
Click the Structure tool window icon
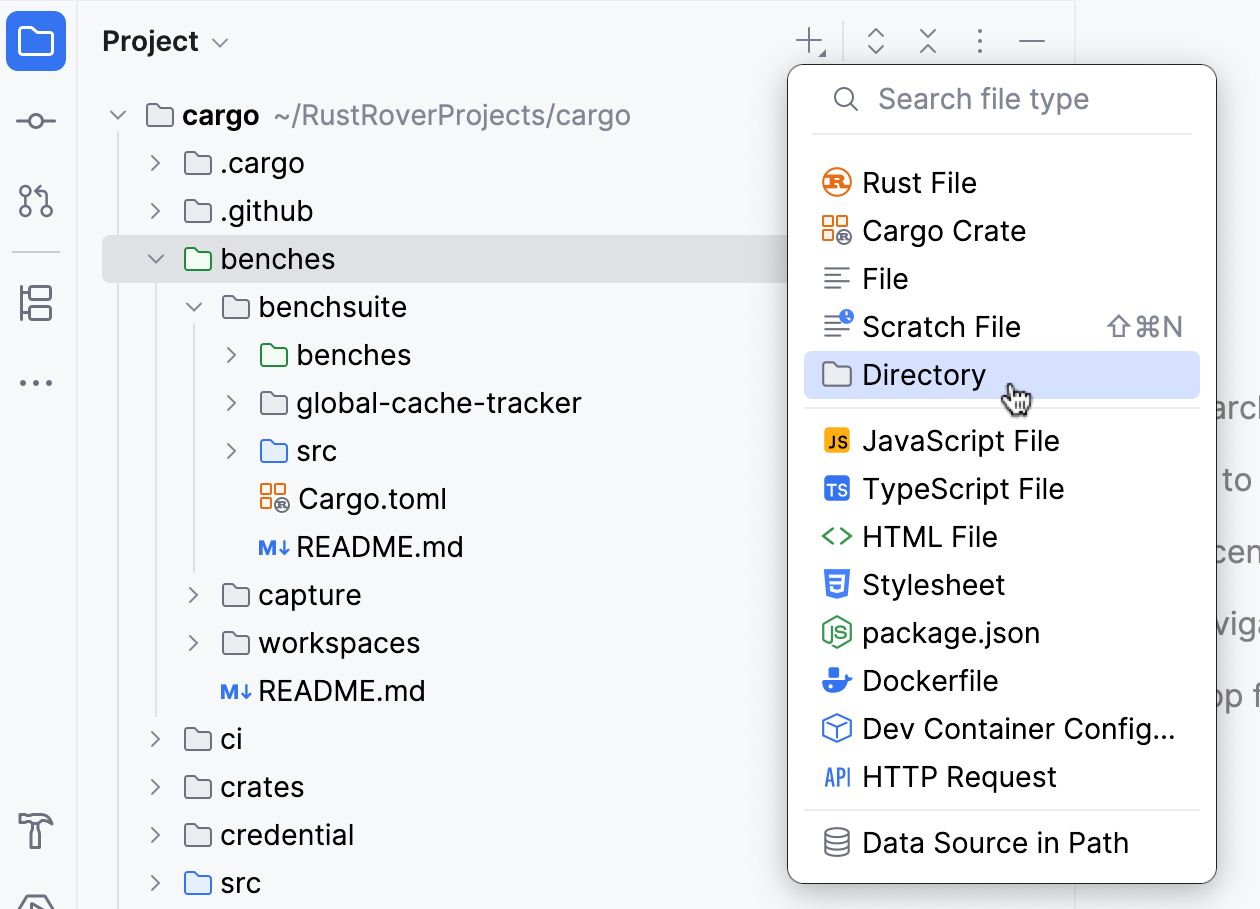(x=35, y=304)
